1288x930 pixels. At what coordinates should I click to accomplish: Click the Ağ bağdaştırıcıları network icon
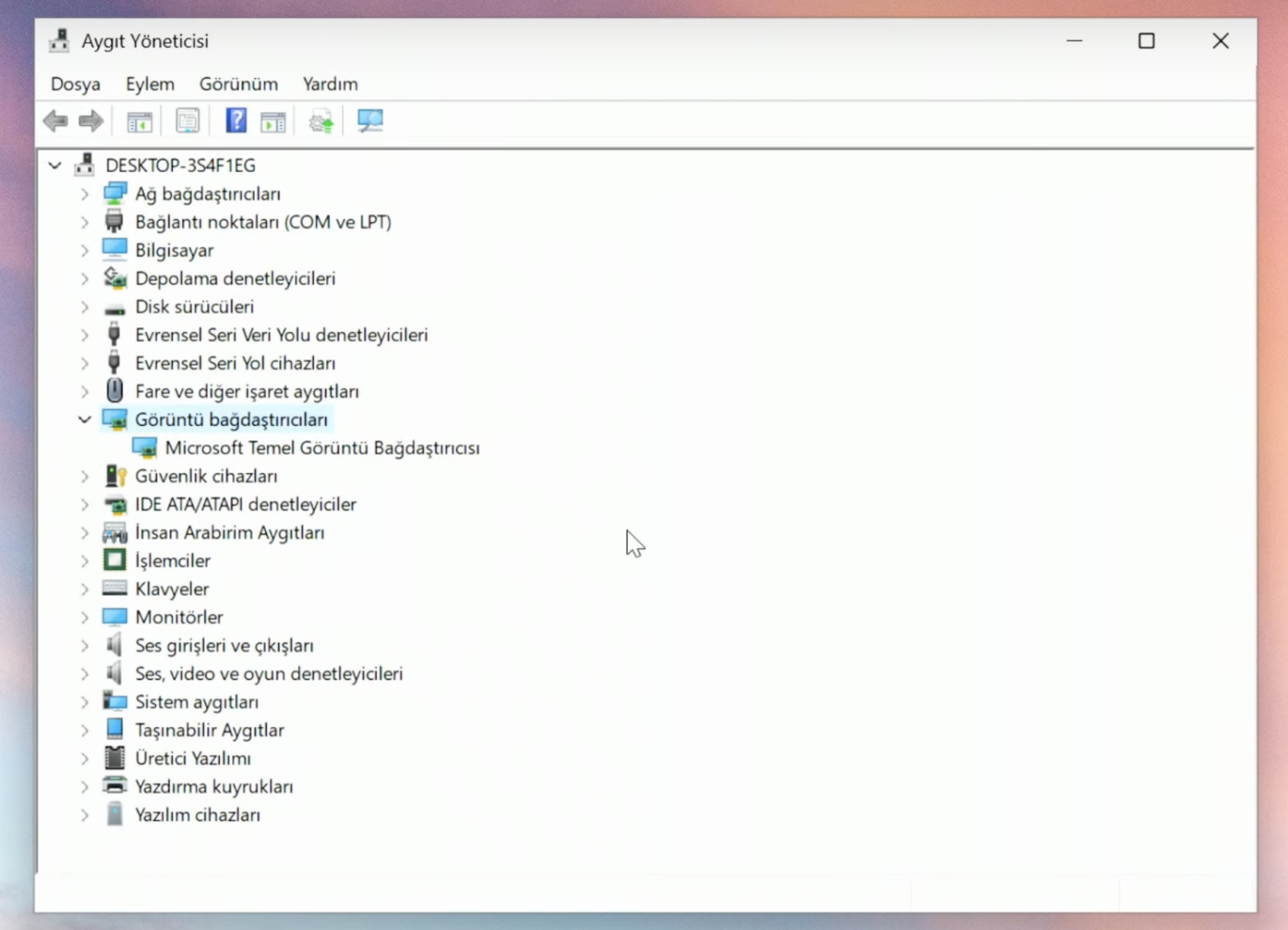pos(115,194)
